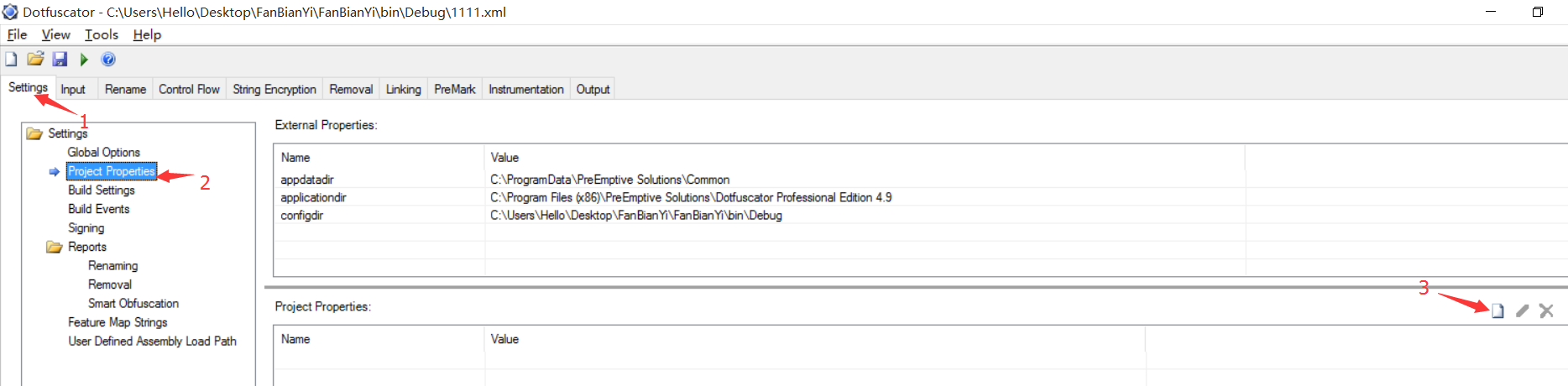Image resolution: width=1568 pixels, height=386 pixels.
Task: Click the External Properties Name column header
Action: point(295,157)
